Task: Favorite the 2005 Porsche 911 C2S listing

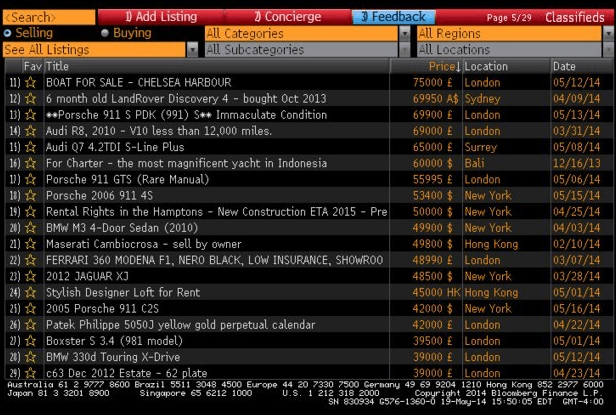Action: (x=30, y=308)
